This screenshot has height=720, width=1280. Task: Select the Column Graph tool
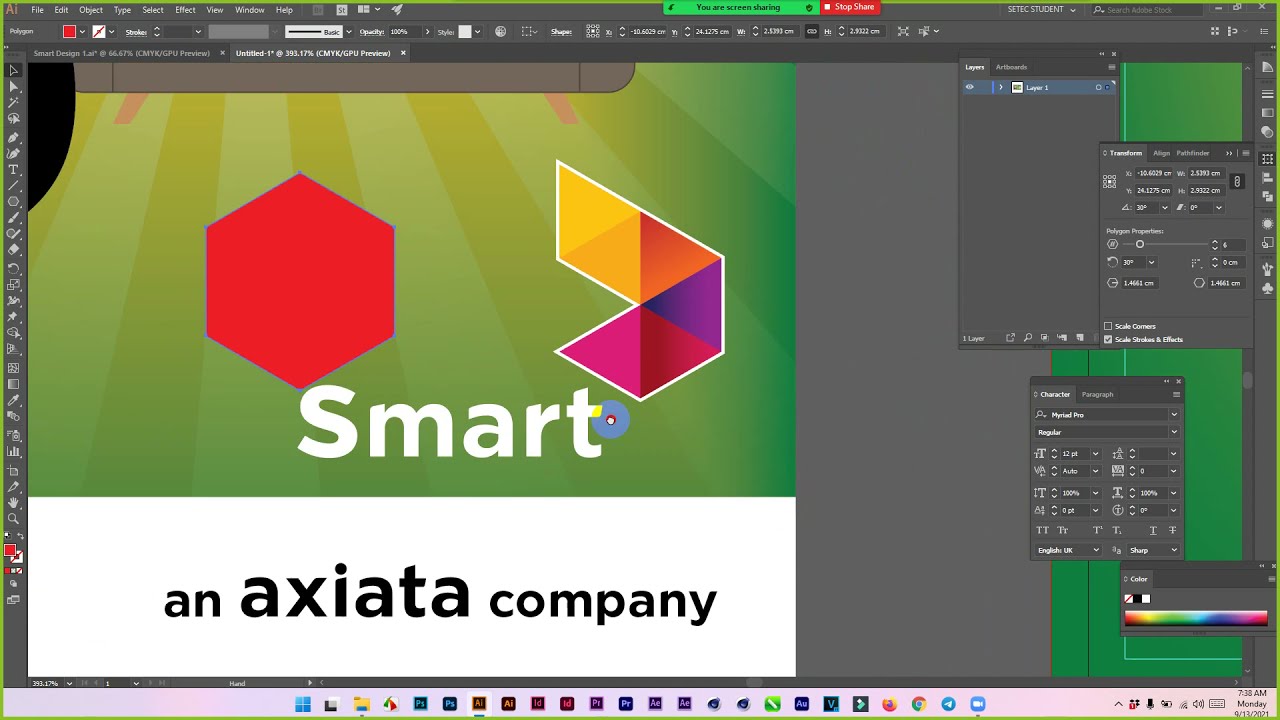(13, 452)
